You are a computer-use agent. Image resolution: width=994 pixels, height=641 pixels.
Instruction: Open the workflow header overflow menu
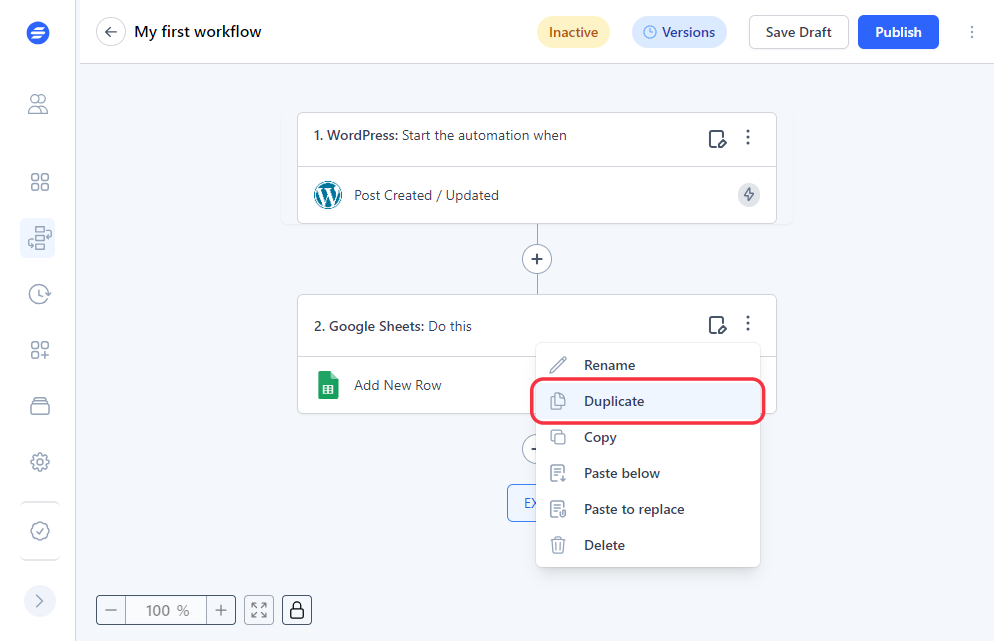point(971,32)
